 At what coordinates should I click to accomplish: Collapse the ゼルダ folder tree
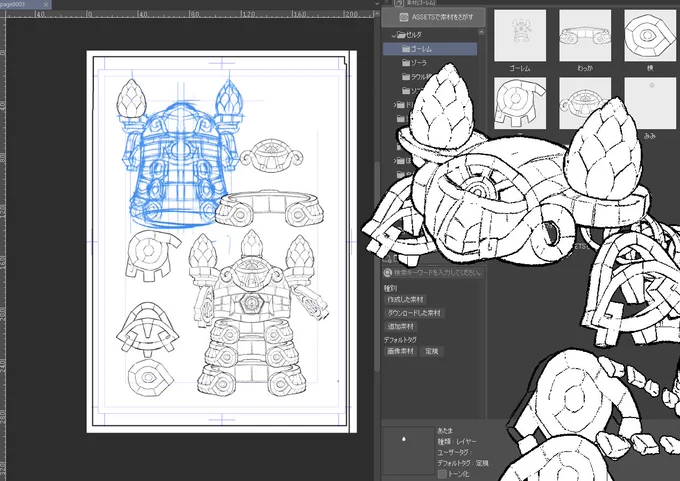tap(393, 35)
